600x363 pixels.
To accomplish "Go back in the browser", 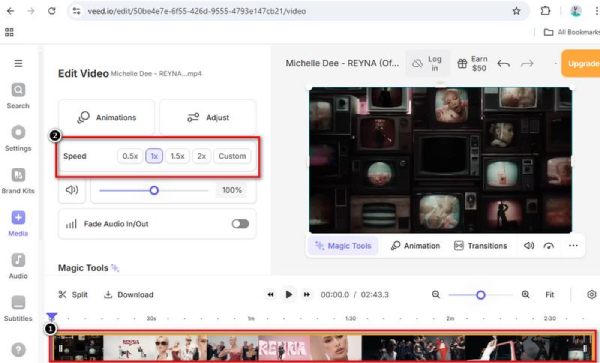I will point(10,11).
